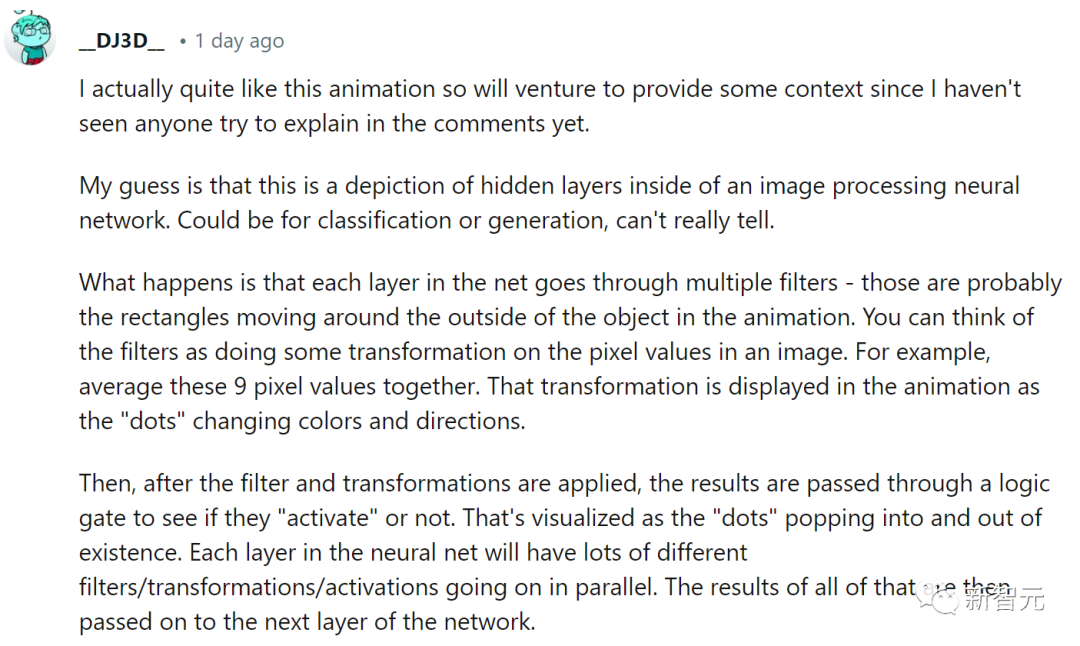Open the commenter's Snoo avatar image
Screen dimensions: 1080x646
(x=30, y=39)
